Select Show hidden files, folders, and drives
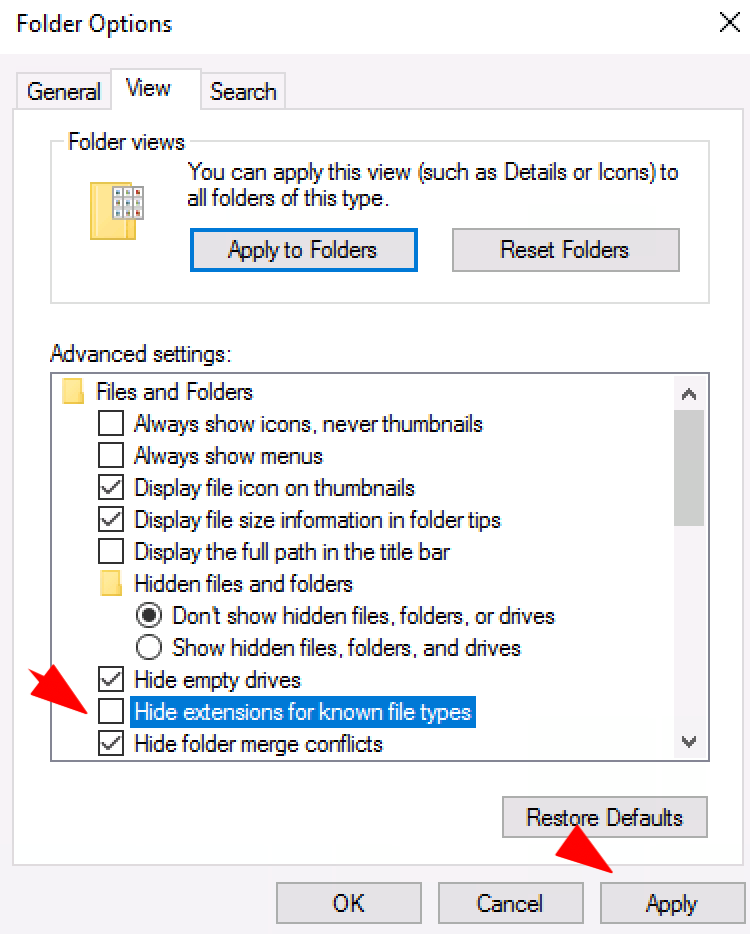750x934 pixels. tap(149, 647)
